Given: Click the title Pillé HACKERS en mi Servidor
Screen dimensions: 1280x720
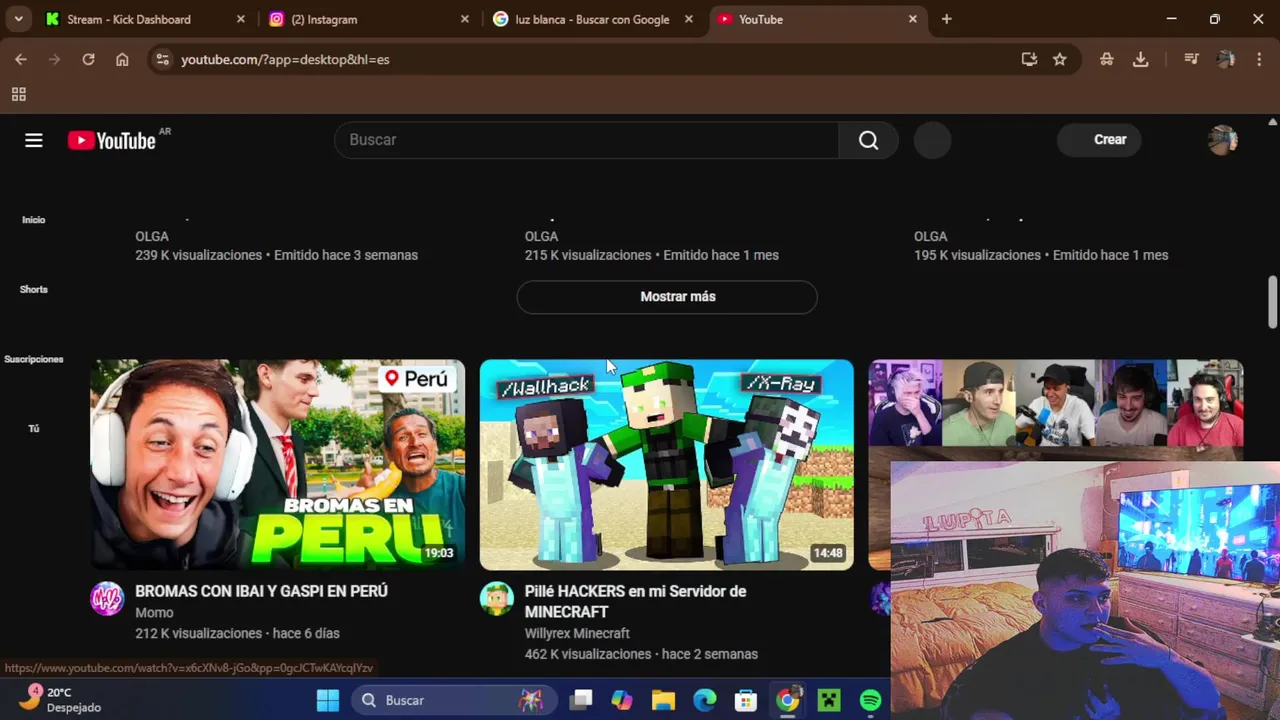Looking at the screenshot, I should click(x=635, y=601).
